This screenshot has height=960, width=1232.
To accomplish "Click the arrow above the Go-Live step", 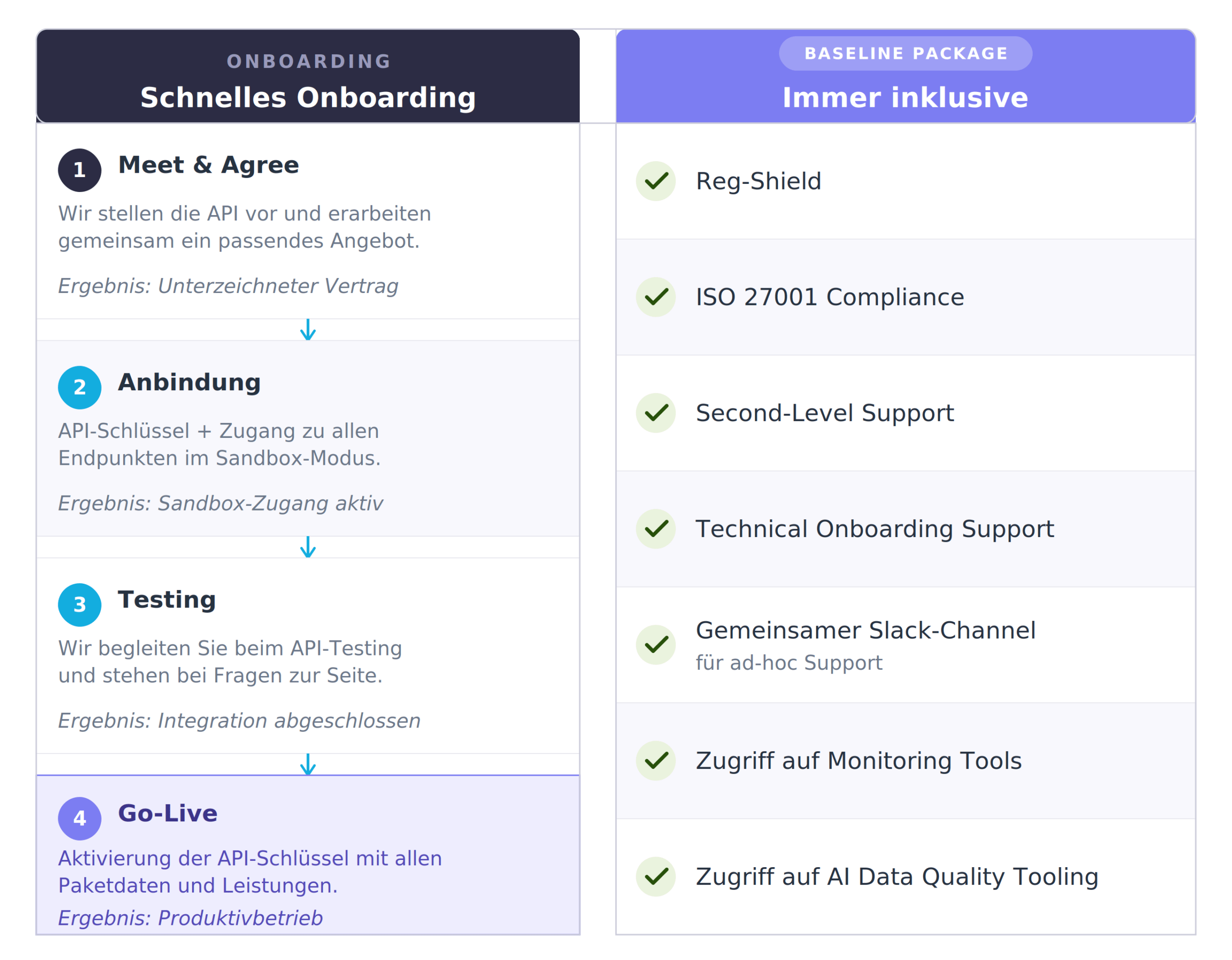I will (x=308, y=764).
